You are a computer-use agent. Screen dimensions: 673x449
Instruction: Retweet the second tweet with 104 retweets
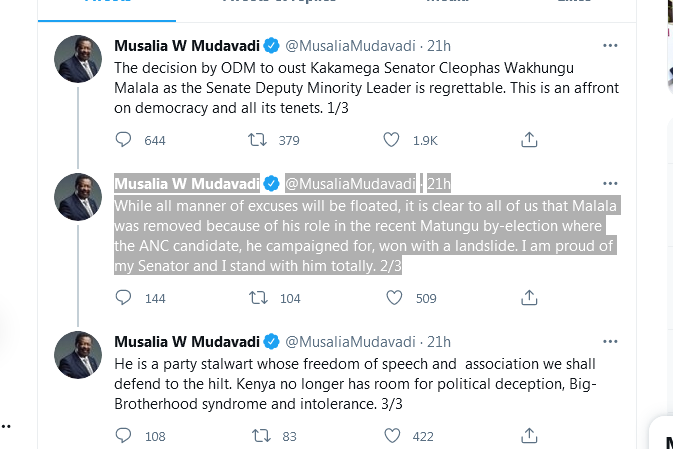pyautogui.click(x=258, y=297)
